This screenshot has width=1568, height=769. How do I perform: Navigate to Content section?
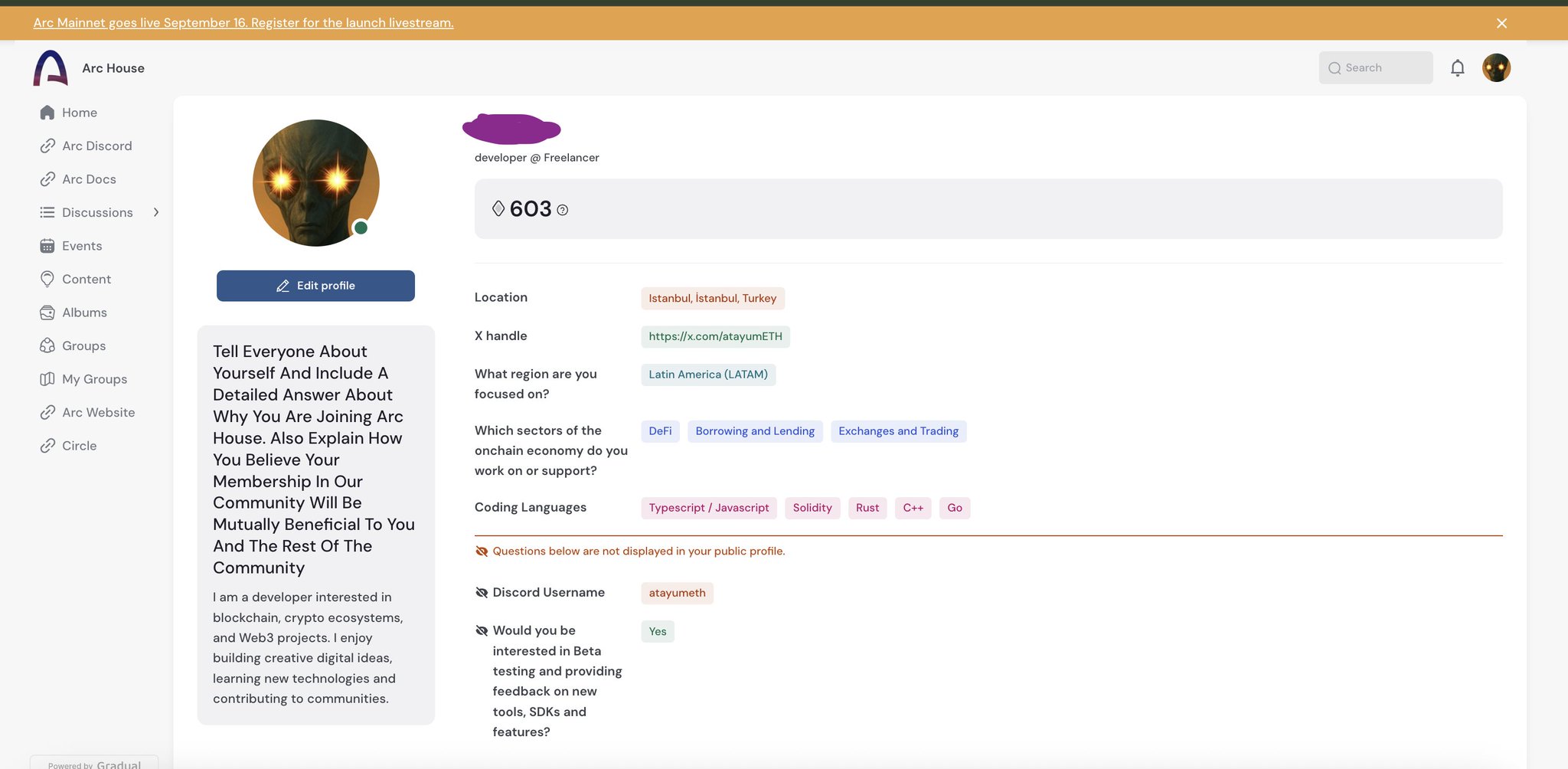(x=87, y=279)
